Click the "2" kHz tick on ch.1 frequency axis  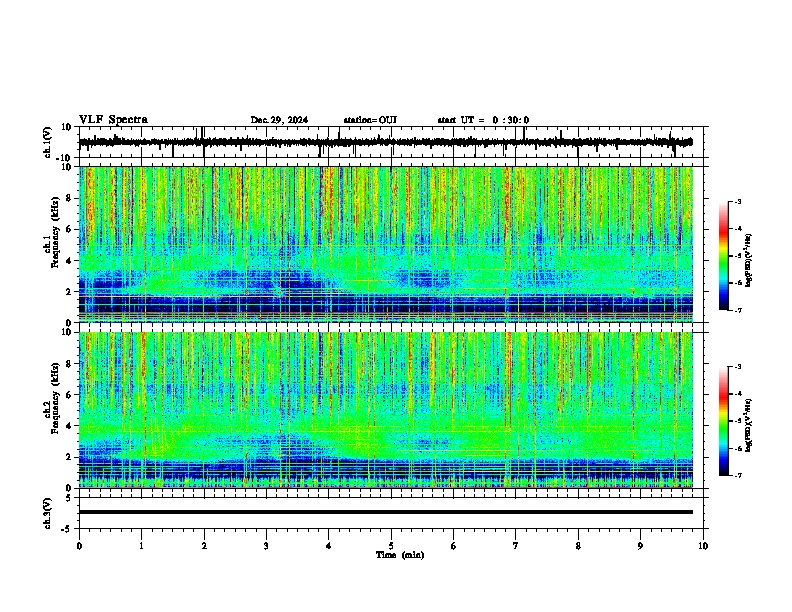(70, 292)
